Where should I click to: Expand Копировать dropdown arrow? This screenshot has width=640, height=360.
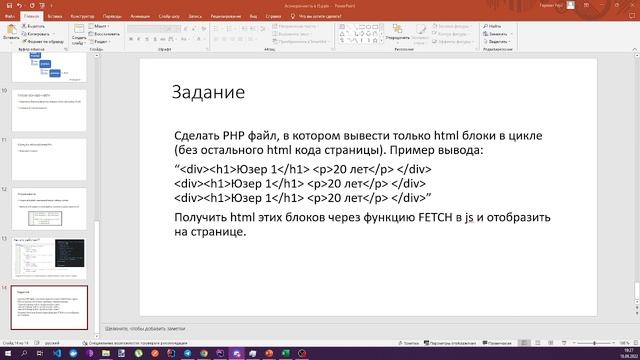pos(53,34)
